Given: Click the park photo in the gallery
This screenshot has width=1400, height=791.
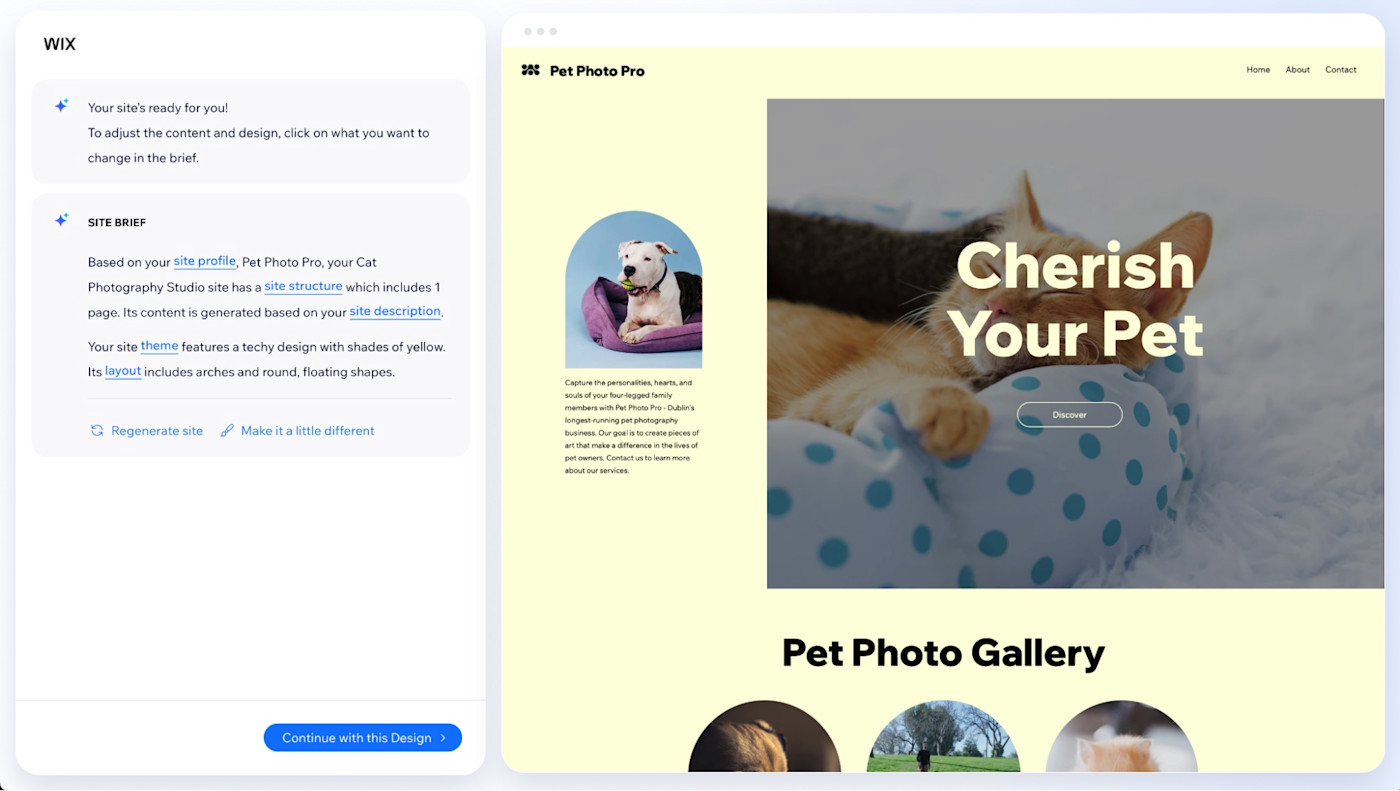Looking at the screenshot, I should 943,737.
